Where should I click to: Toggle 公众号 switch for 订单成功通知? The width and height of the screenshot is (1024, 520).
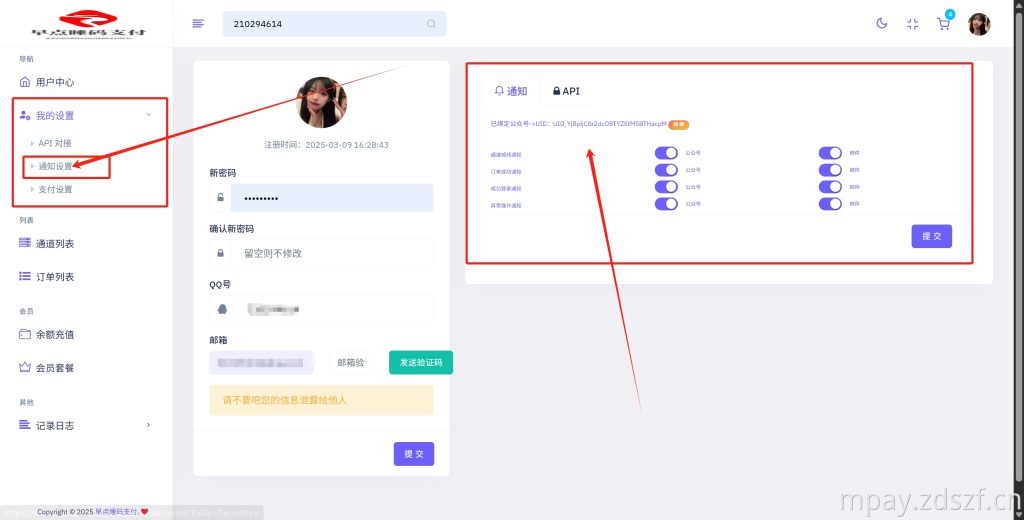(666, 170)
